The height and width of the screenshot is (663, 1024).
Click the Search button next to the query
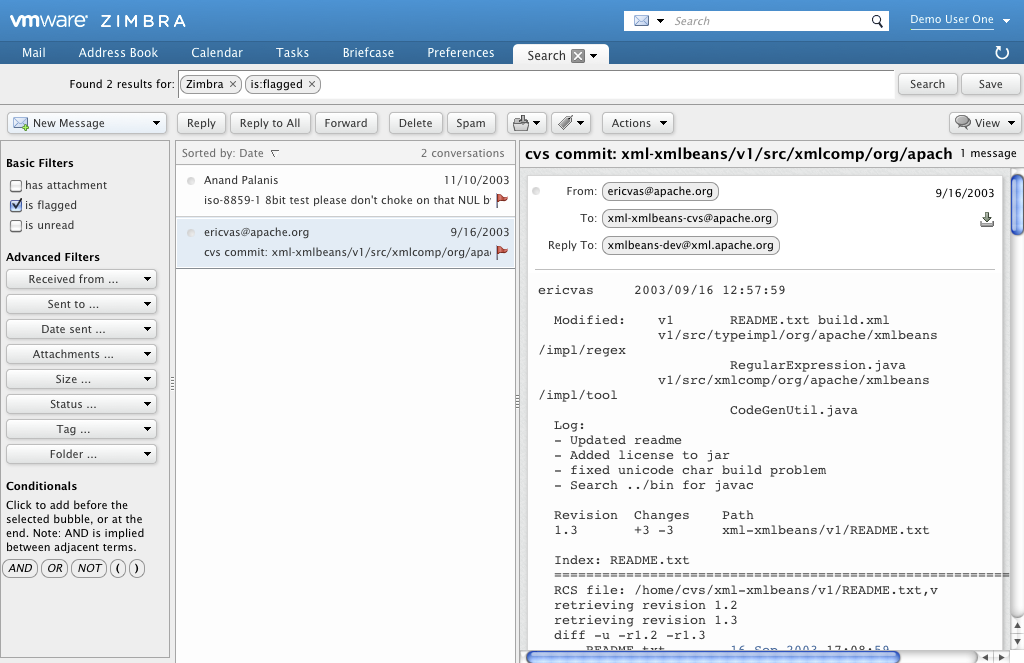tap(927, 84)
